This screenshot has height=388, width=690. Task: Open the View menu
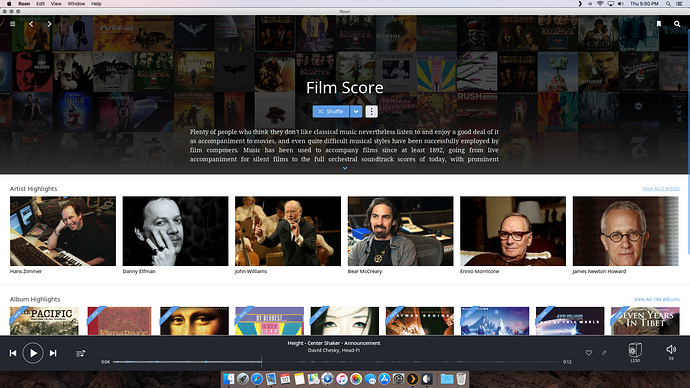click(56, 4)
